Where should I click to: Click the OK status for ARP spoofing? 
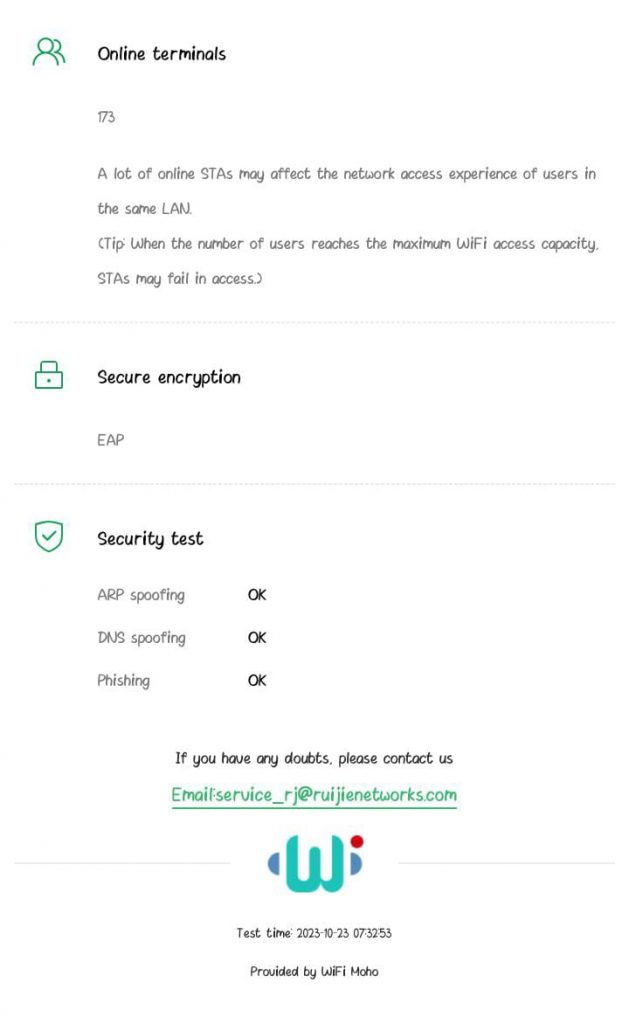click(x=257, y=595)
